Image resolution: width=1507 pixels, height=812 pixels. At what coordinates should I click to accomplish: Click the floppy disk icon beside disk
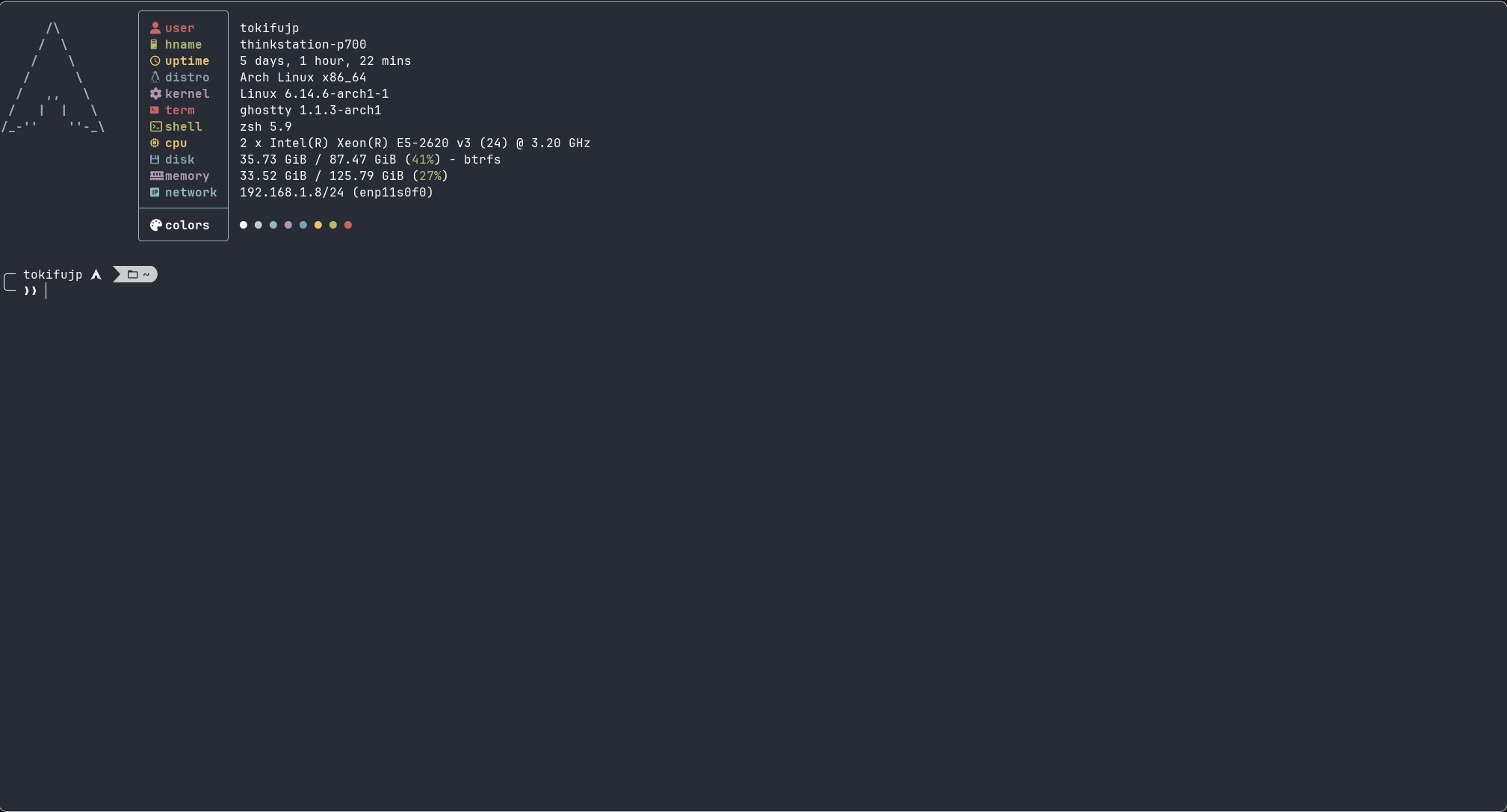(155, 160)
